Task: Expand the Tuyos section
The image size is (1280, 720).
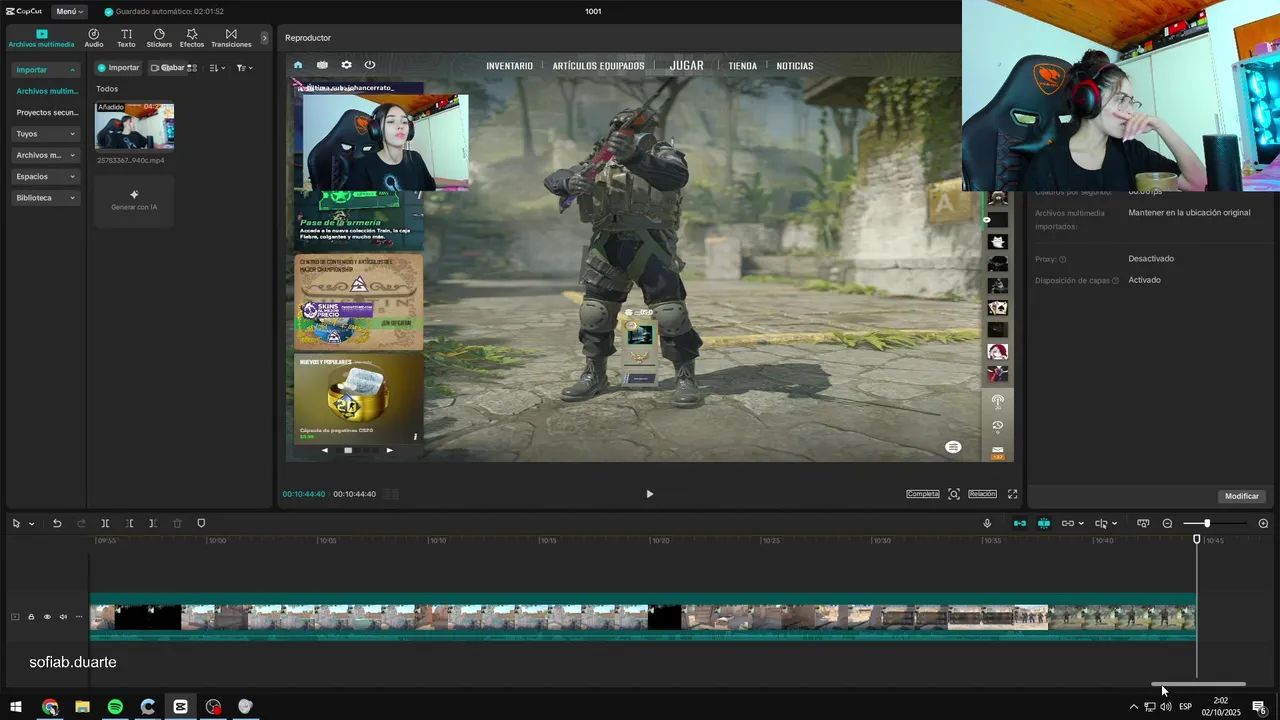Action: (46, 134)
